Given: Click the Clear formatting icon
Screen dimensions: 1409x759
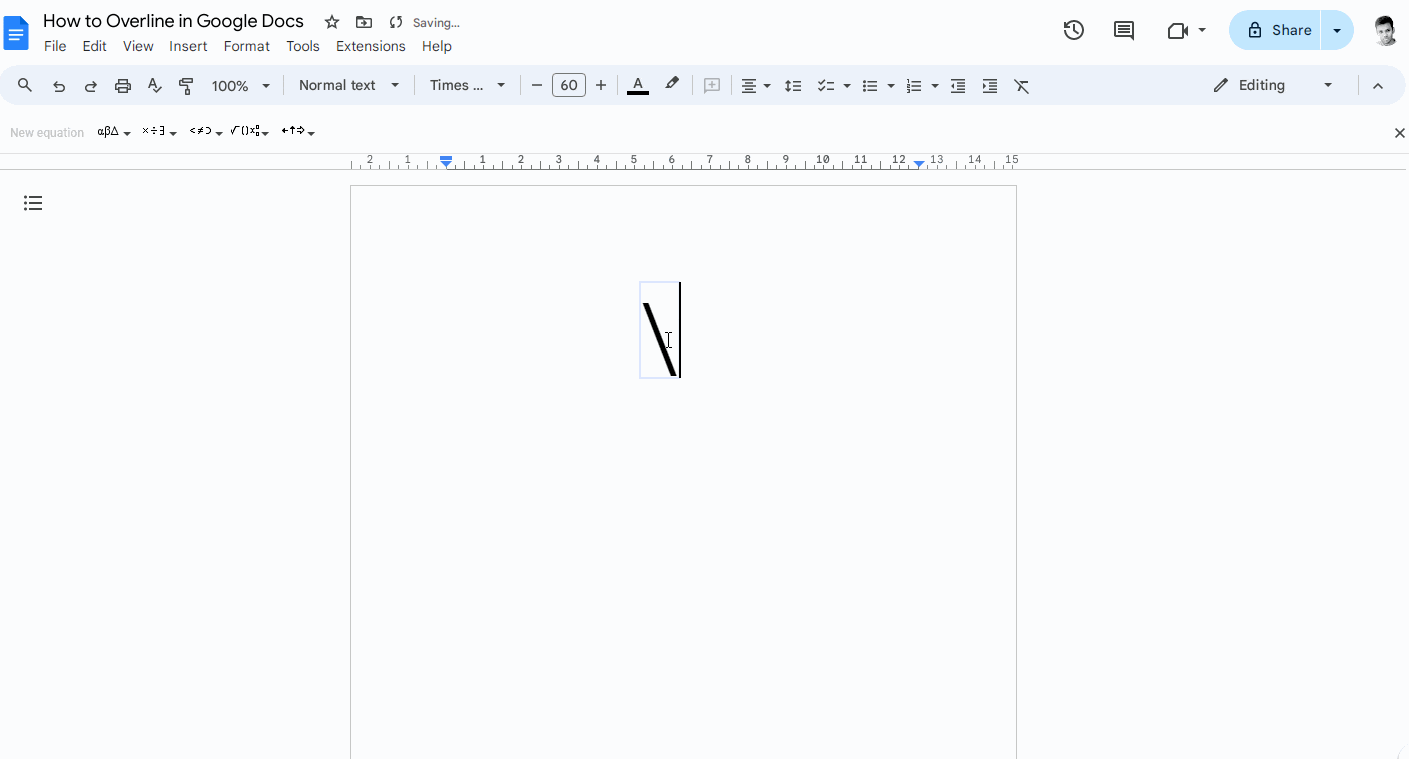Looking at the screenshot, I should pos(1021,85).
